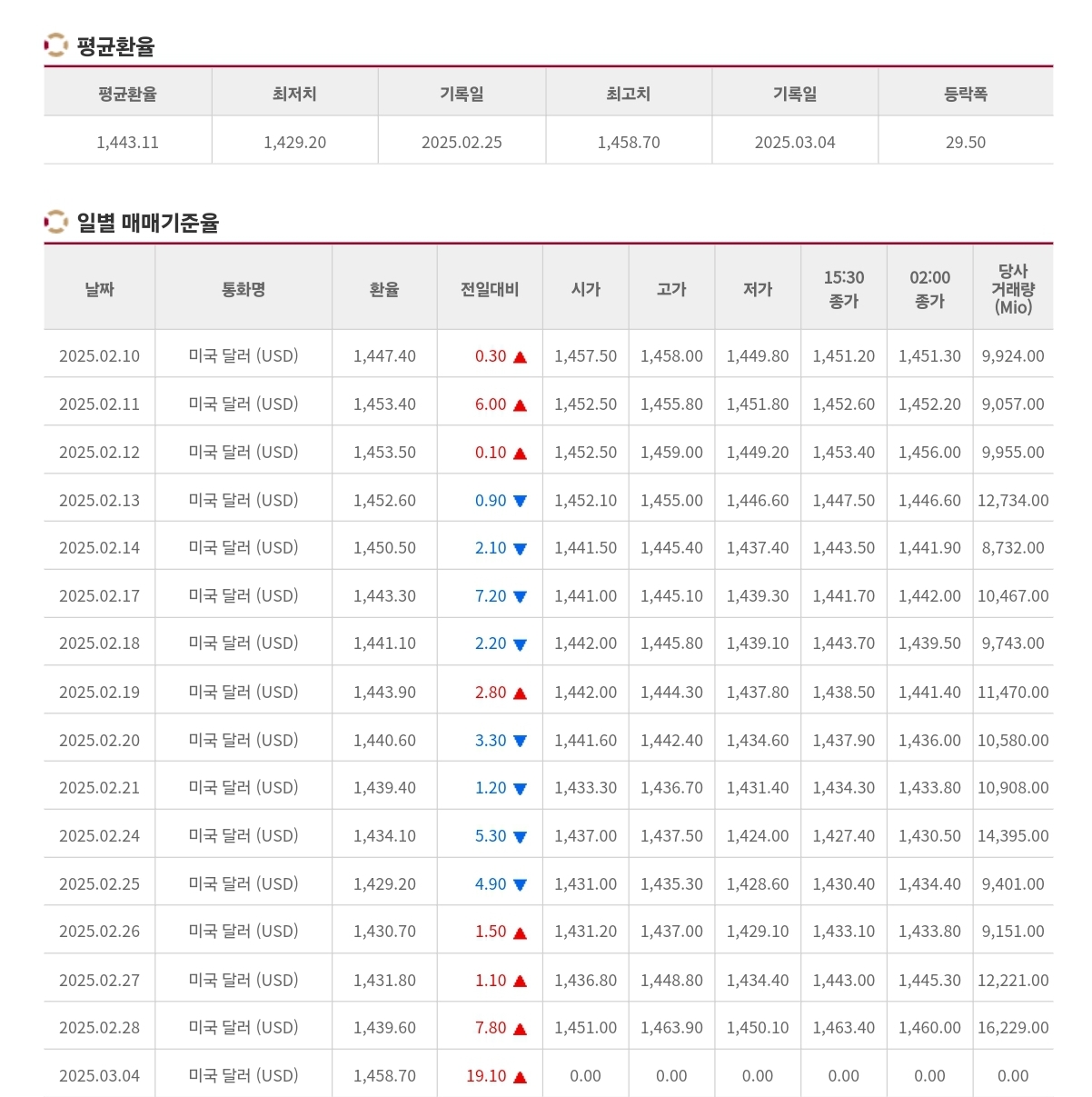Viewport: 1092px width, 1097px height.
Task: Select the lowest rate value 1,429.20 in average table
Action: click(x=294, y=143)
